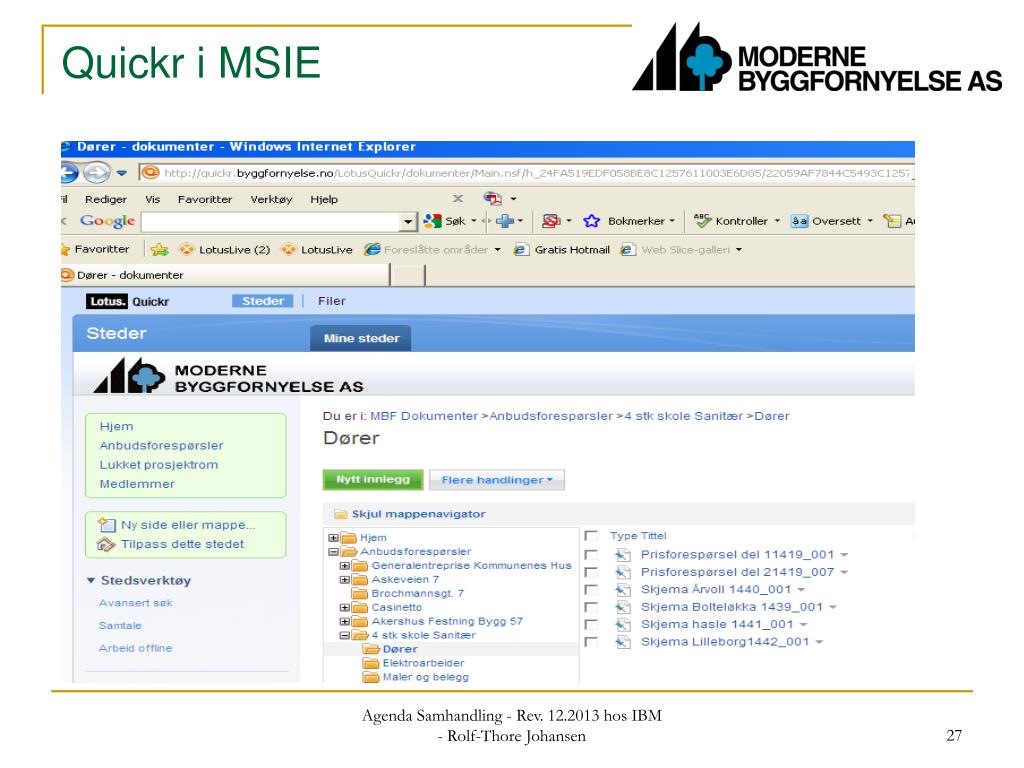
Task: Open the LotusLive (2) favorite
Action: 225,249
